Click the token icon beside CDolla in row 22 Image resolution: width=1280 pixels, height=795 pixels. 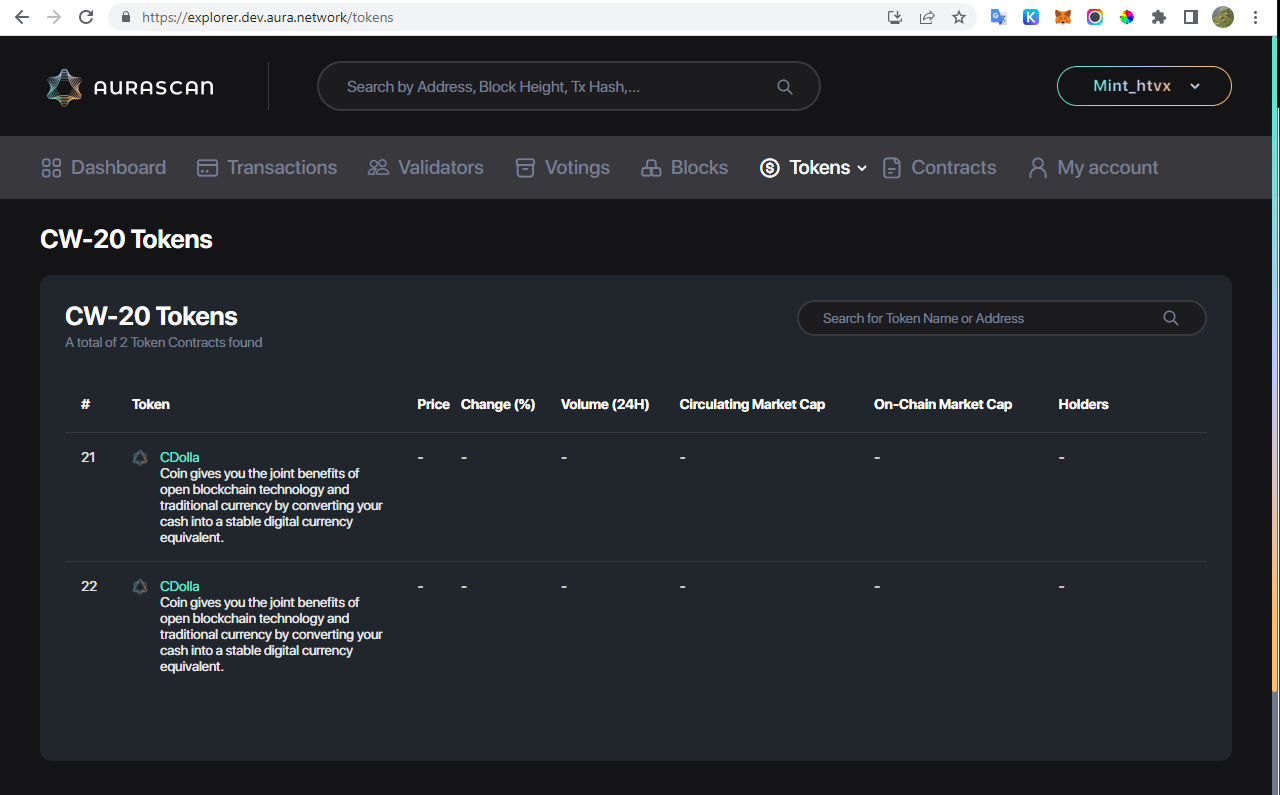coord(140,587)
